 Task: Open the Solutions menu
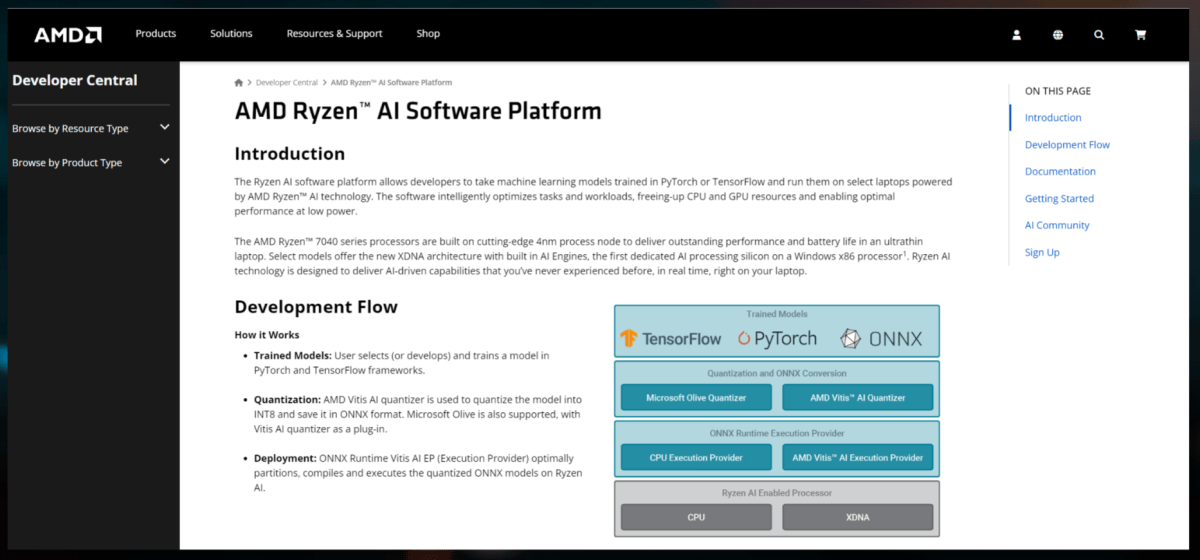click(231, 33)
